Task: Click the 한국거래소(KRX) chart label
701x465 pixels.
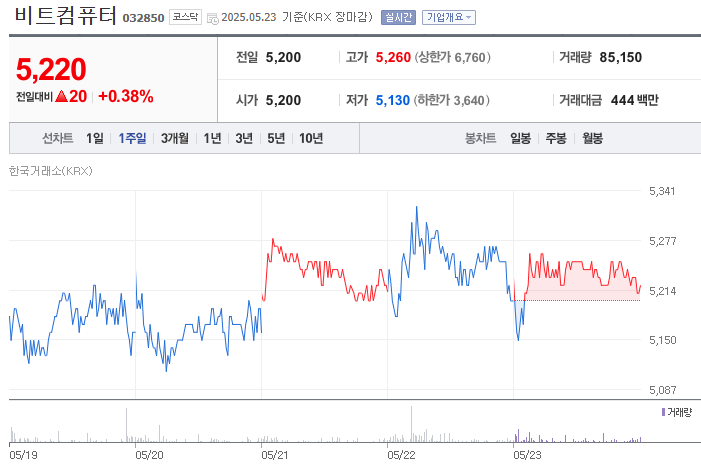Action: [51, 171]
